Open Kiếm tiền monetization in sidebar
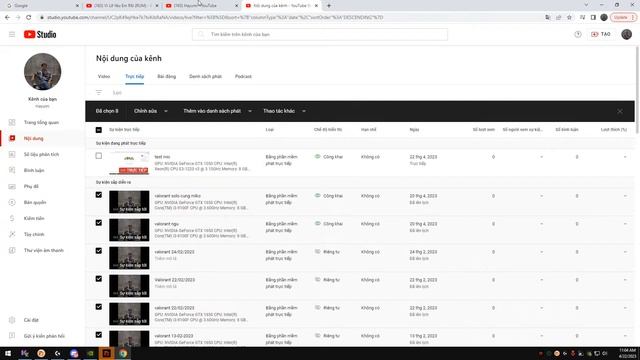The image size is (640, 360). [x=33, y=218]
